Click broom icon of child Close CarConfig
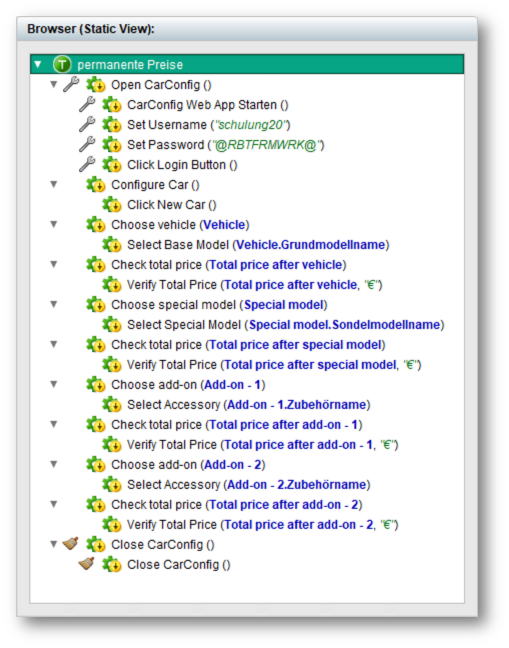509x648 pixels. click(86, 564)
